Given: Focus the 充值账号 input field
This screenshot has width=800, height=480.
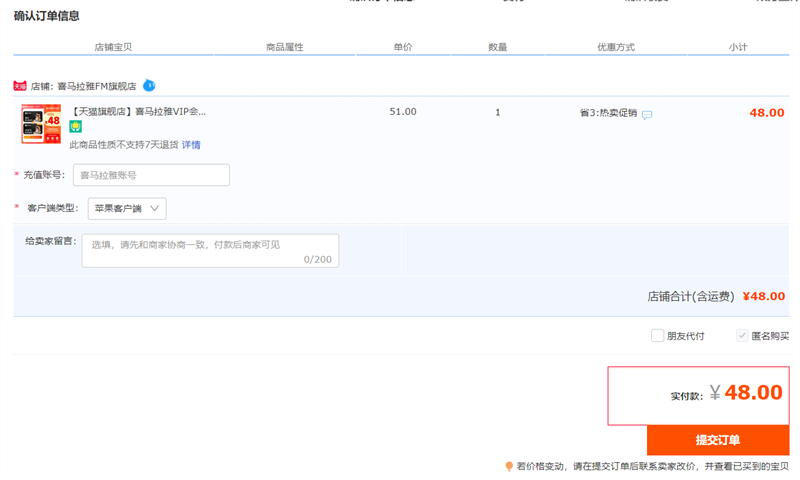Looking at the screenshot, I should (x=151, y=175).
